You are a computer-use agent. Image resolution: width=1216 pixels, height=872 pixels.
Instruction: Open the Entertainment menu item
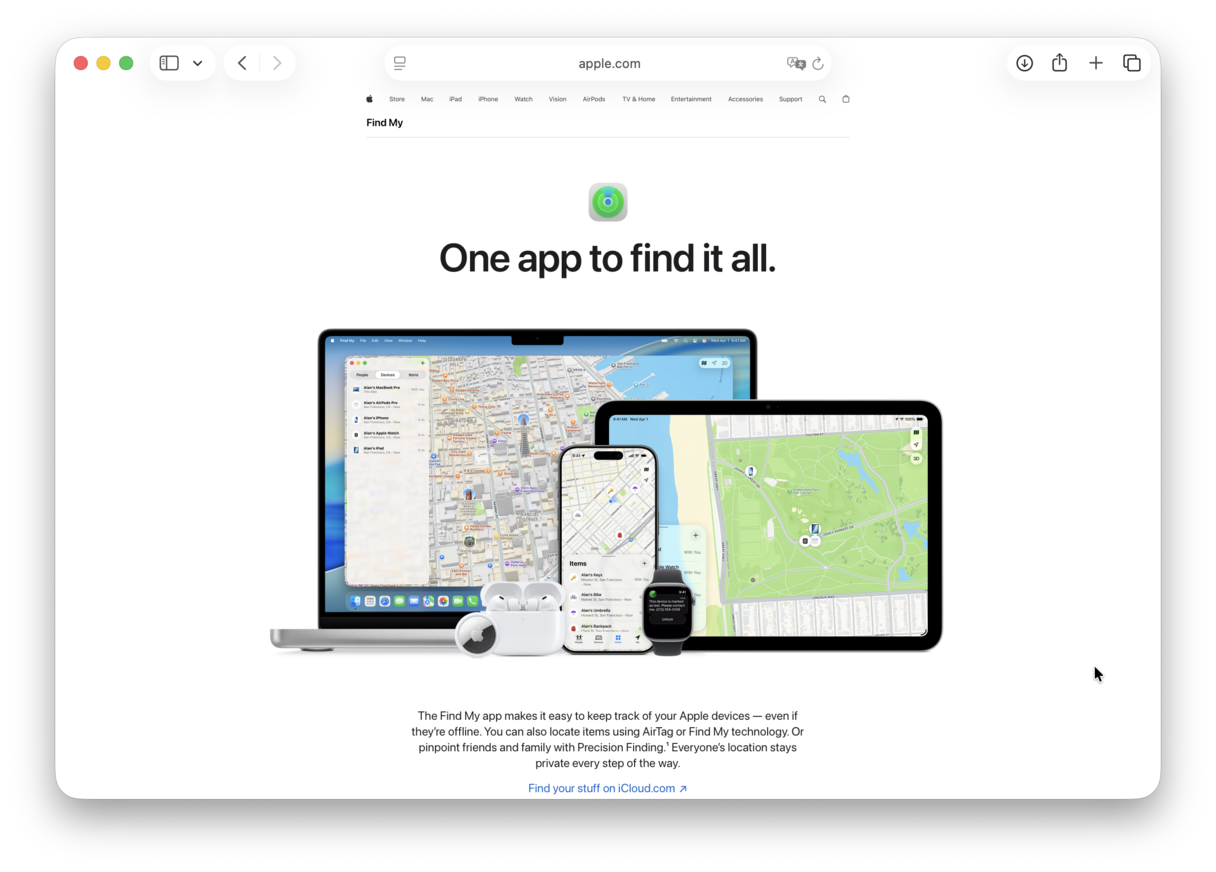click(x=691, y=99)
